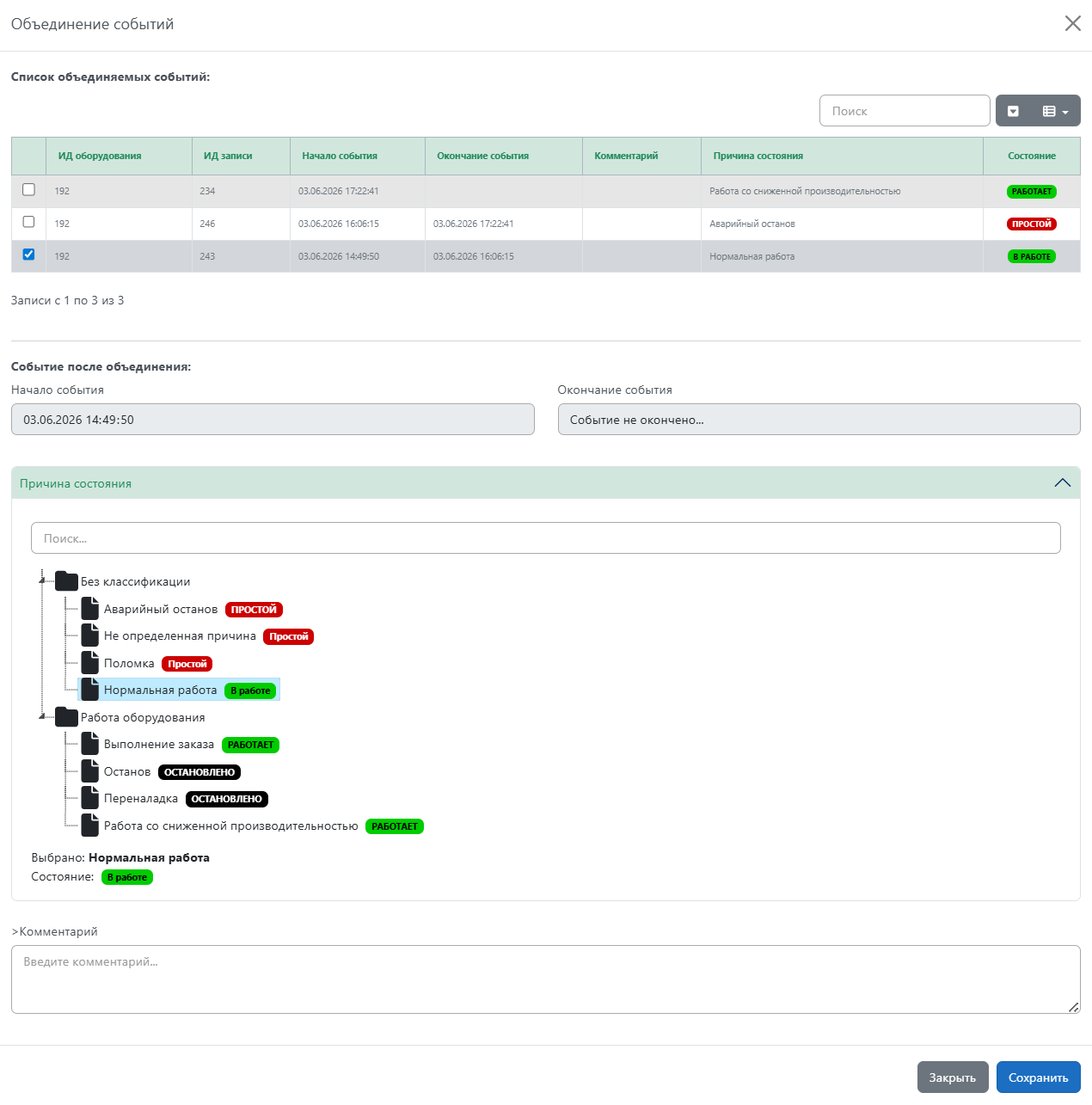This screenshot has width=1092, height=1105.
Task: Click the В работе badge after Состояние:
Action: coord(127,877)
